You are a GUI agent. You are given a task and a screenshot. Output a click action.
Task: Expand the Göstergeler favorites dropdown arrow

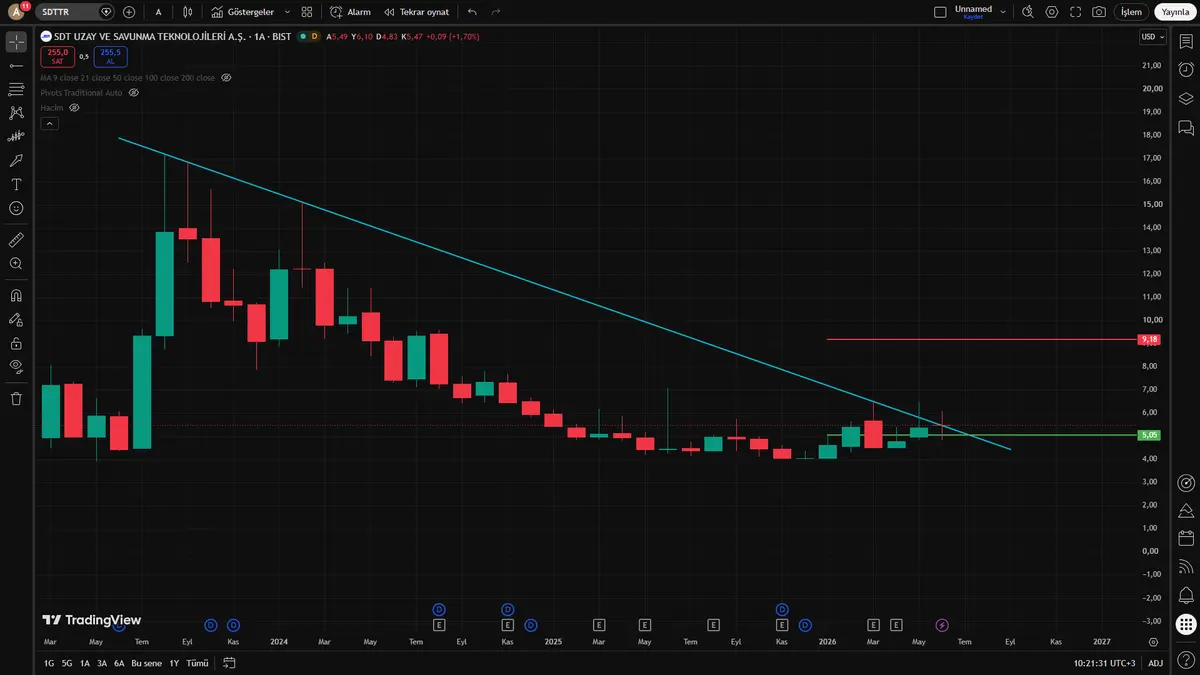(288, 12)
